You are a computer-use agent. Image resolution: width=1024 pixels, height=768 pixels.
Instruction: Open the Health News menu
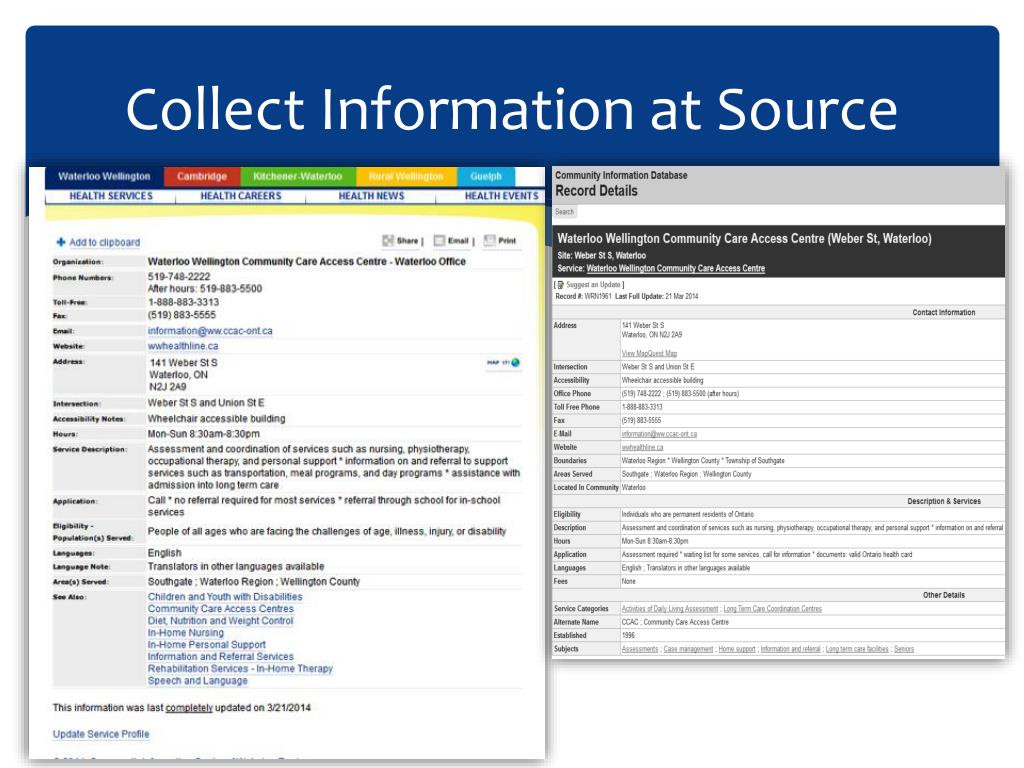pyautogui.click(x=372, y=196)
